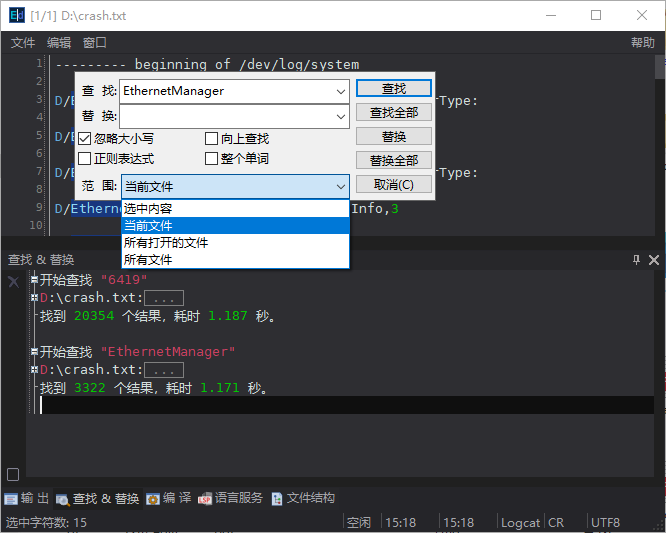Toggle 忽略大小写 checkbox
The width and height of the screenshot is (666, 533).
[x=85, y=138]
